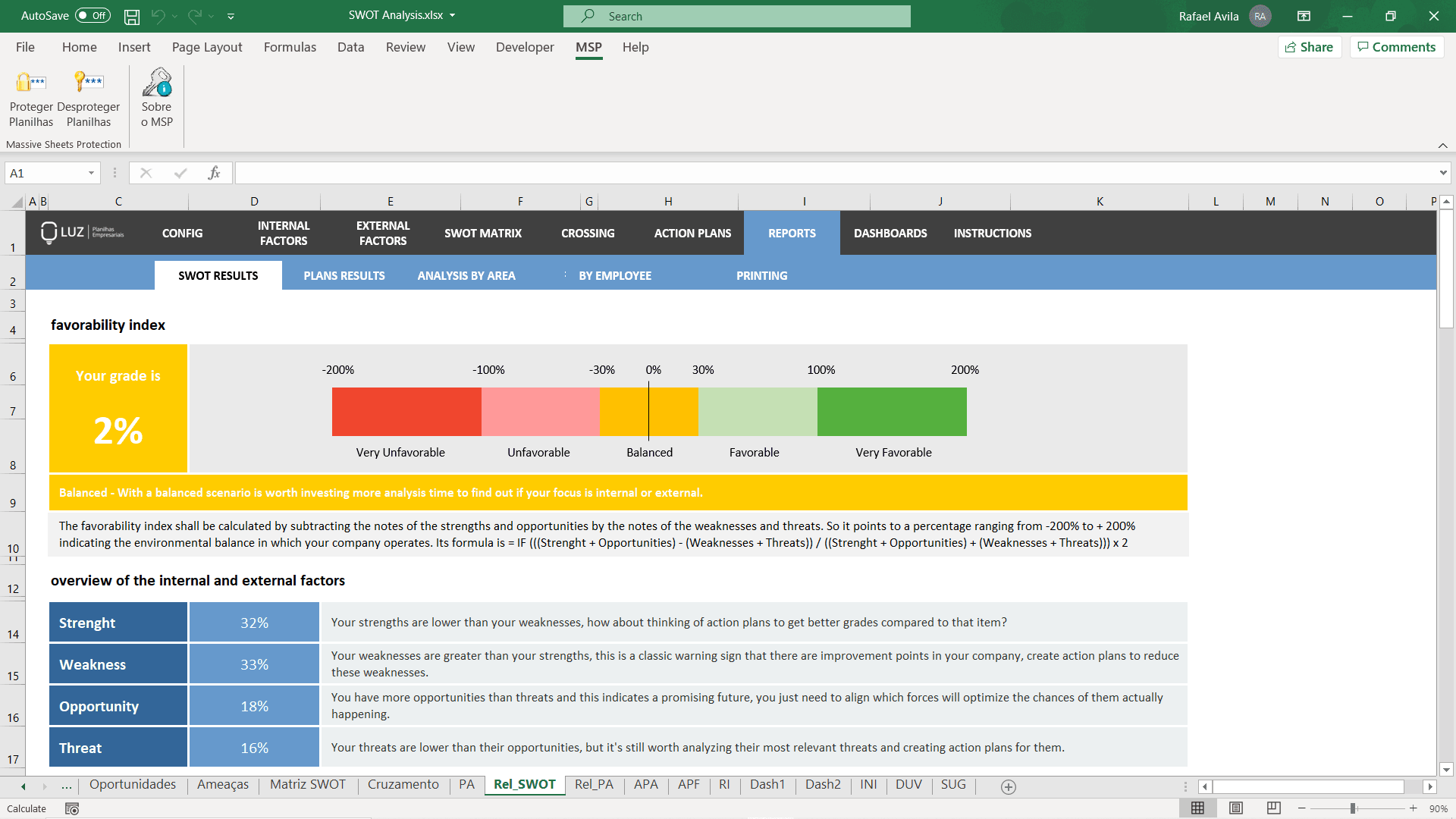Click the Undo icon
The width and height of the screenshot is (1456, 819).
158,16
